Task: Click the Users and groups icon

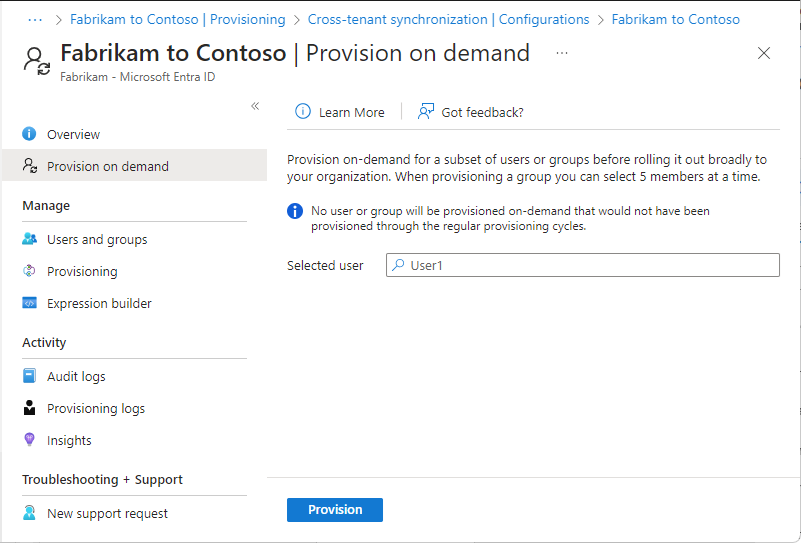Action: 29,239
